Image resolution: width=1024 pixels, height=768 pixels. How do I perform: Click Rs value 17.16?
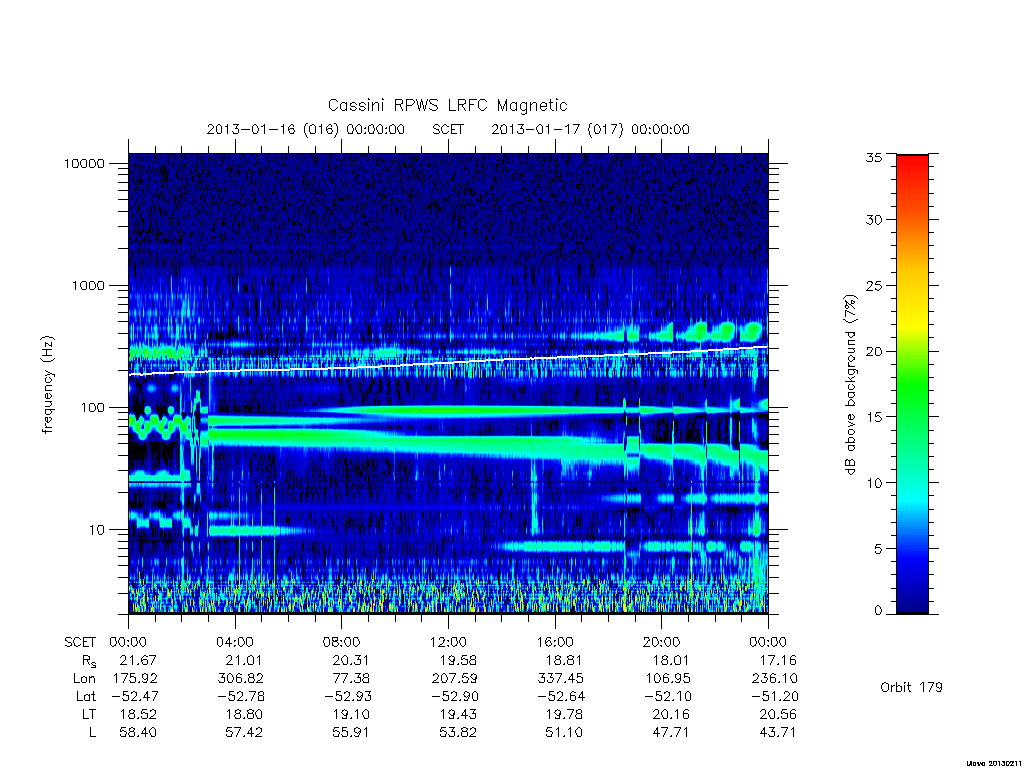[x=778, y=660]
